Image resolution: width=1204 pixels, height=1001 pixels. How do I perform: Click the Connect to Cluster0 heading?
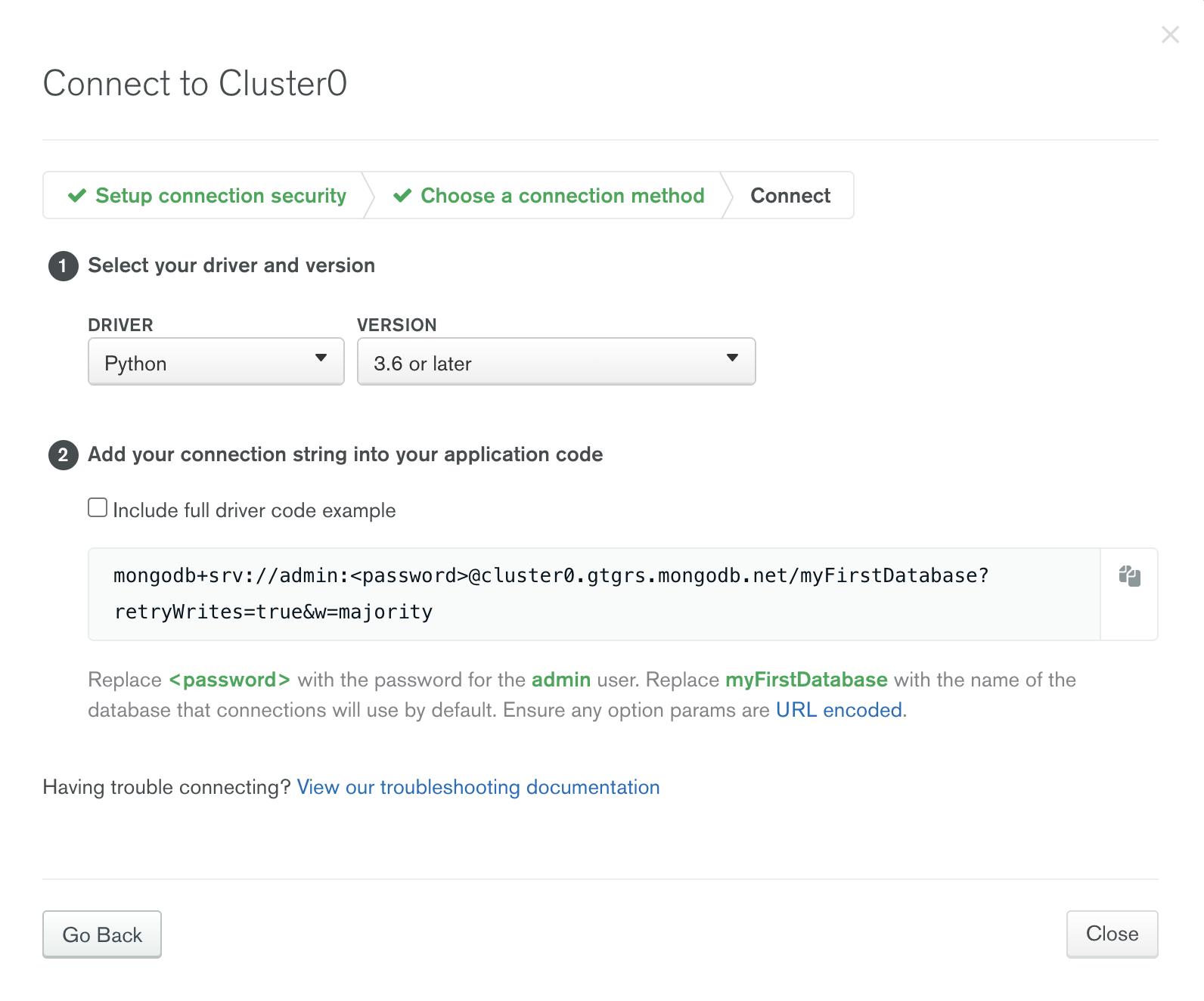(195, 83)
